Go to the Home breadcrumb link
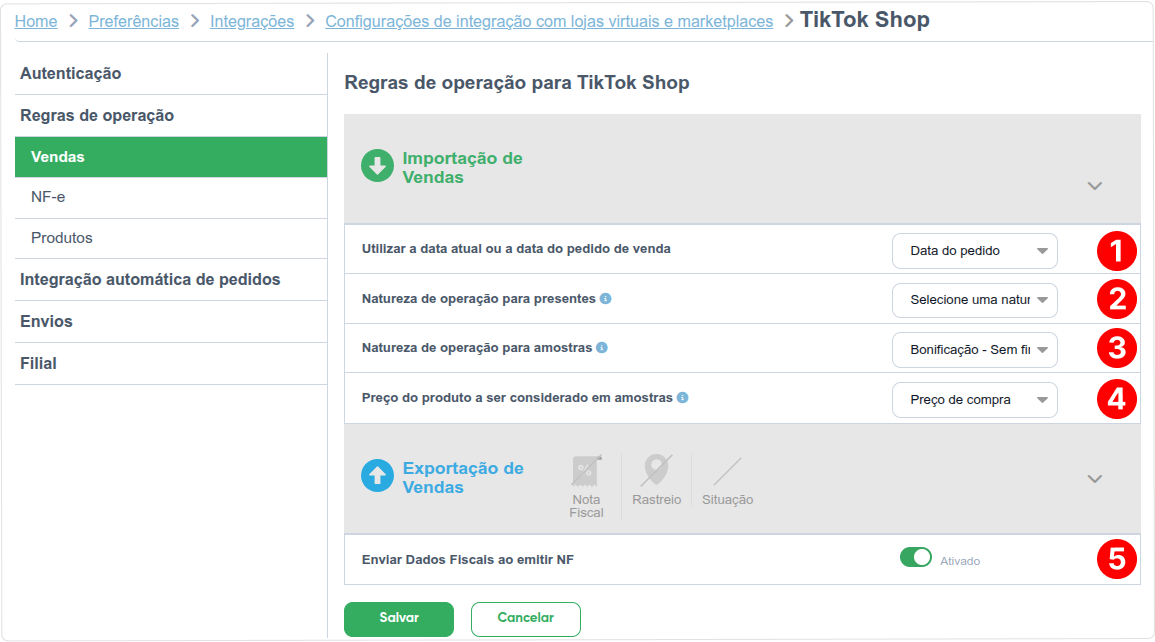 pos(36,21)
